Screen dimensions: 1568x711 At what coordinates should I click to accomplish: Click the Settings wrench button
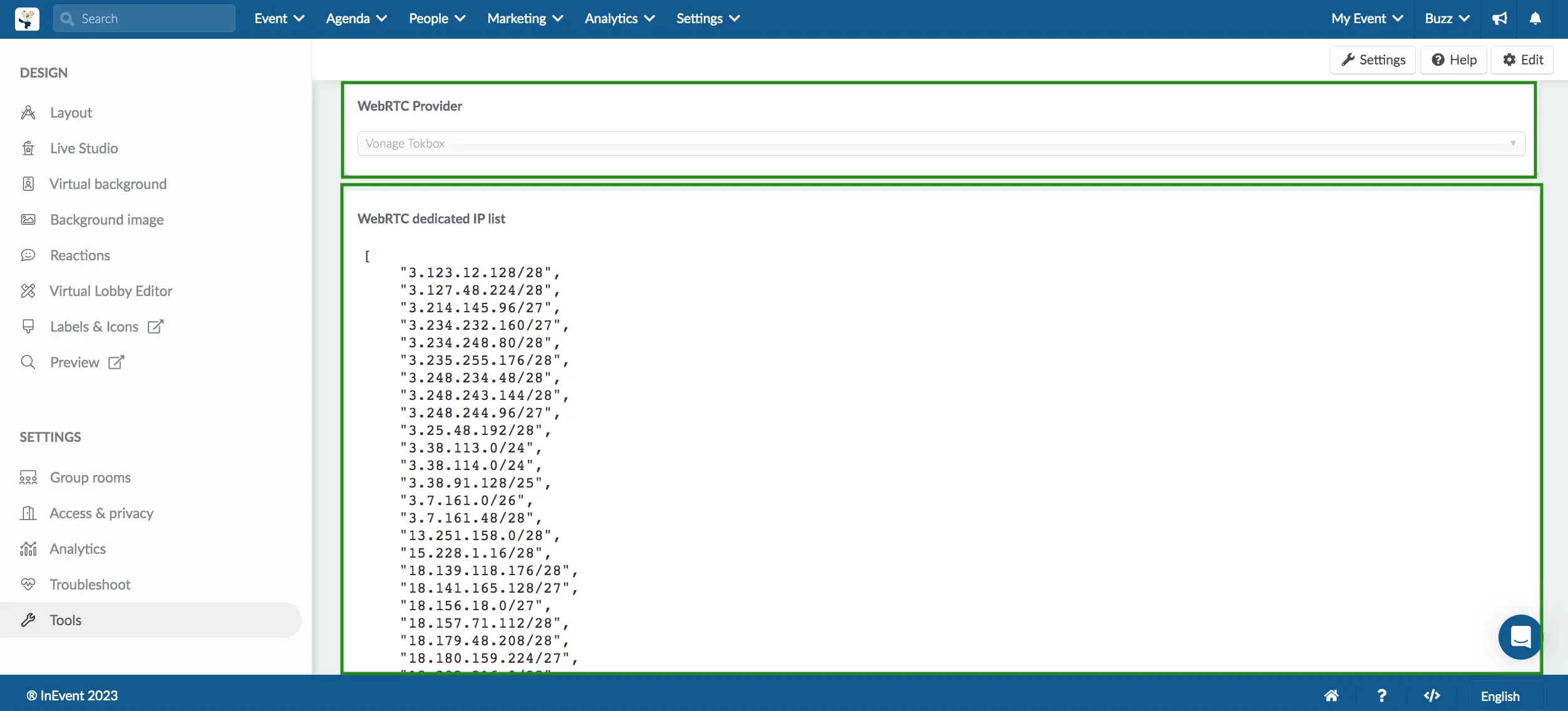click(x=1373, y=60)
